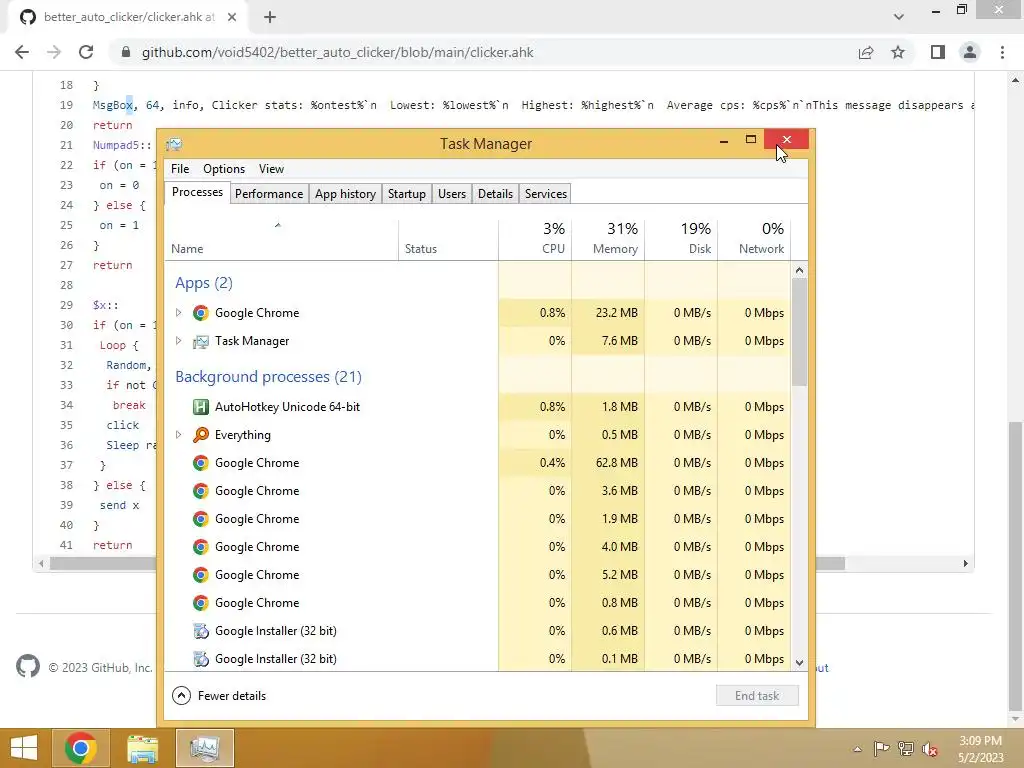1024x768 pixels.
Task: Click the Task Manager icon in Apps list
Action: point(200,341)
